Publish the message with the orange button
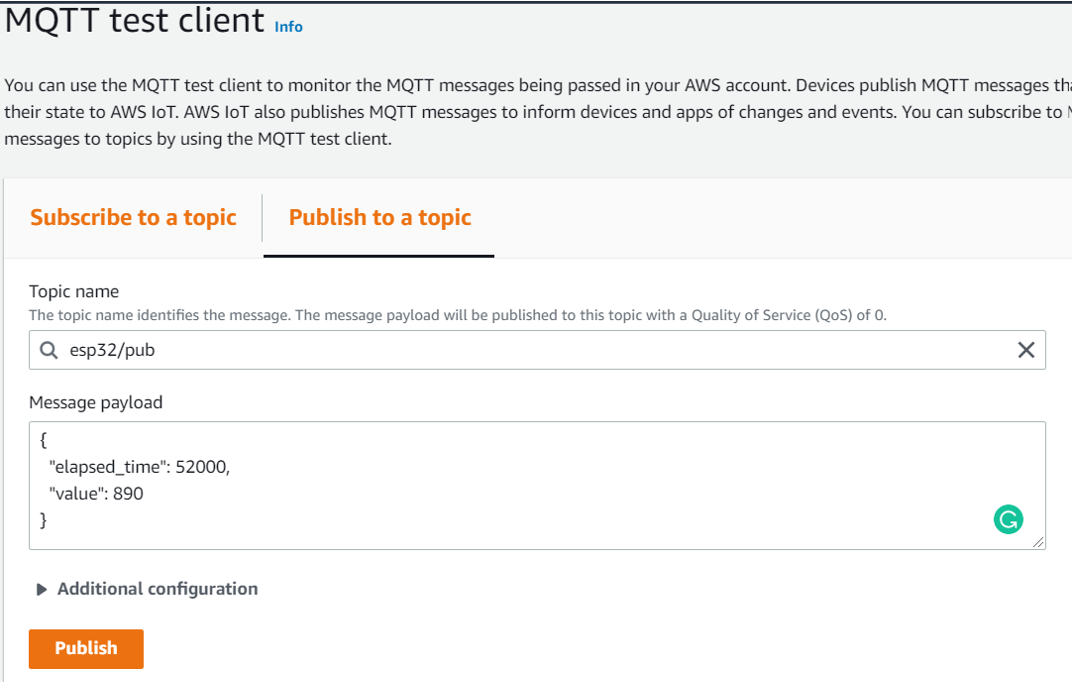 click(x=86, y=649)
